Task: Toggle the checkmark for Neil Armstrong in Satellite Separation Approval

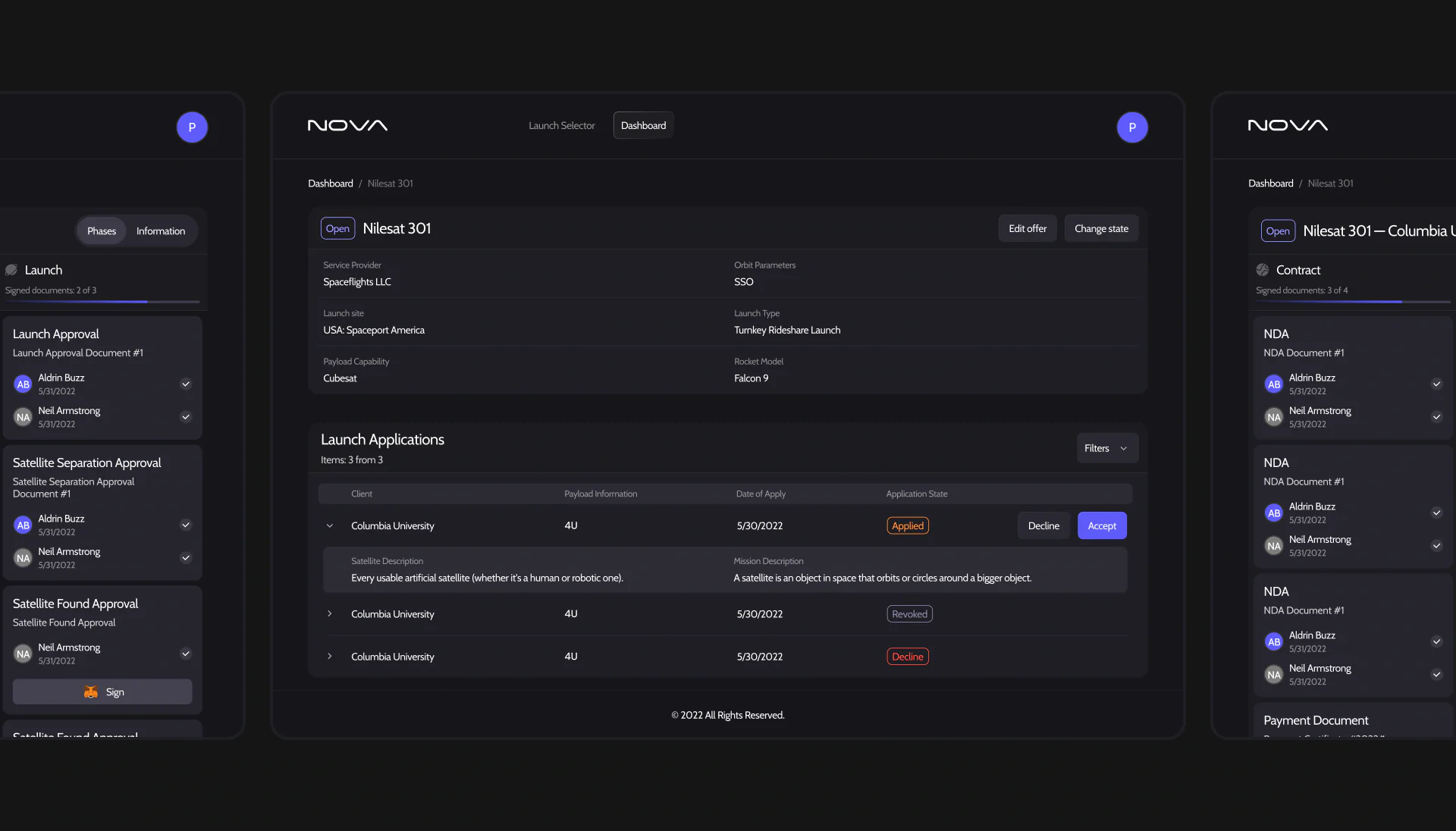Action: point(186,558)
